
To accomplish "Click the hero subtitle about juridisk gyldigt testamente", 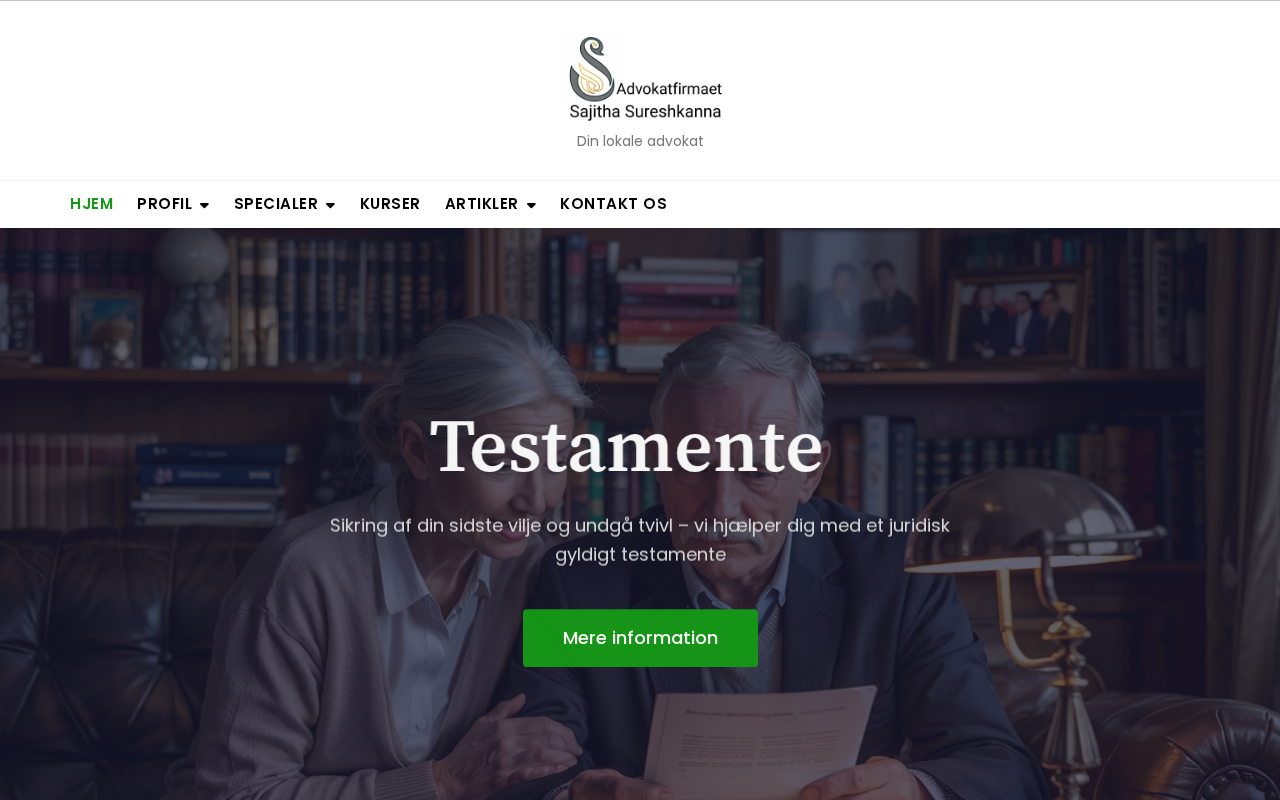I will pyautogui.click(x=640, y=539).
